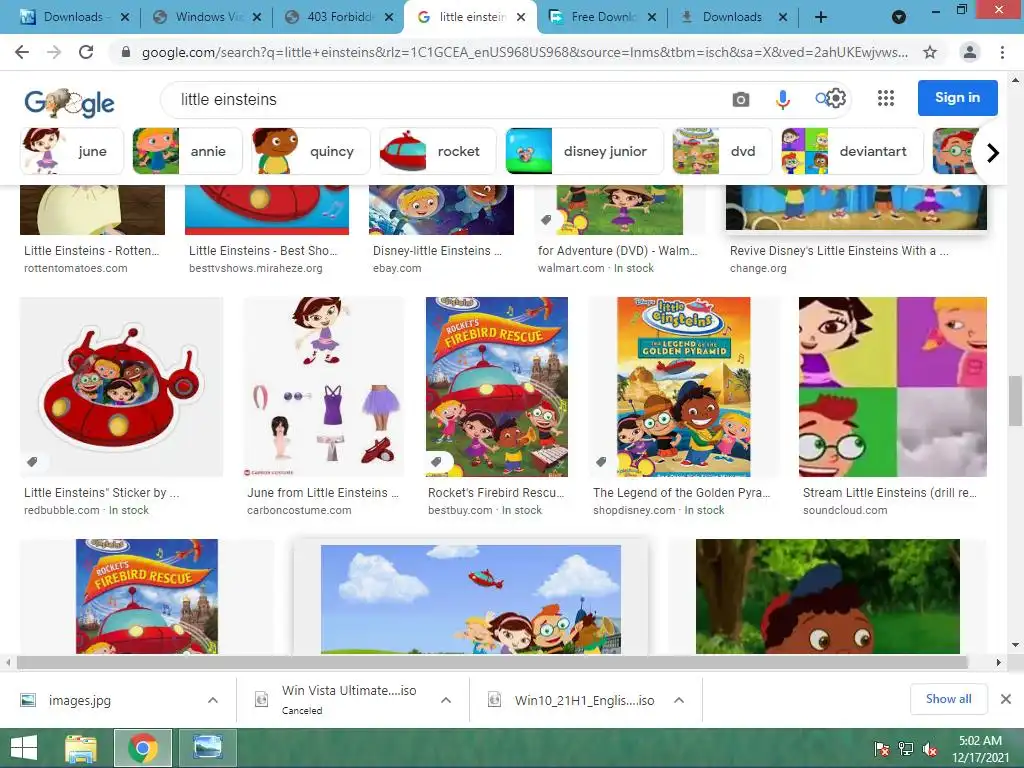Expand options for Win10_21H1 iso download
The width and height of the screenshot is (1024, 768).
point(679,700)
